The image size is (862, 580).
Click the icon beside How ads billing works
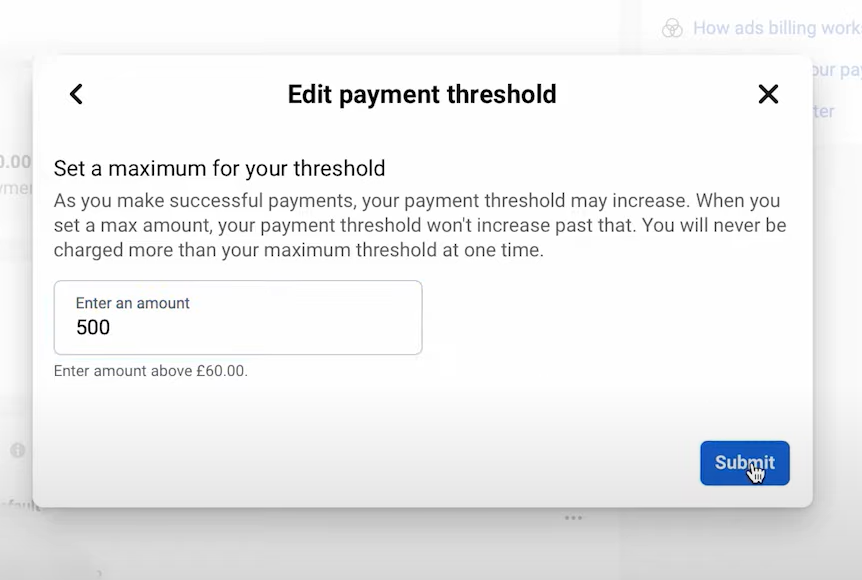(672, 28)
